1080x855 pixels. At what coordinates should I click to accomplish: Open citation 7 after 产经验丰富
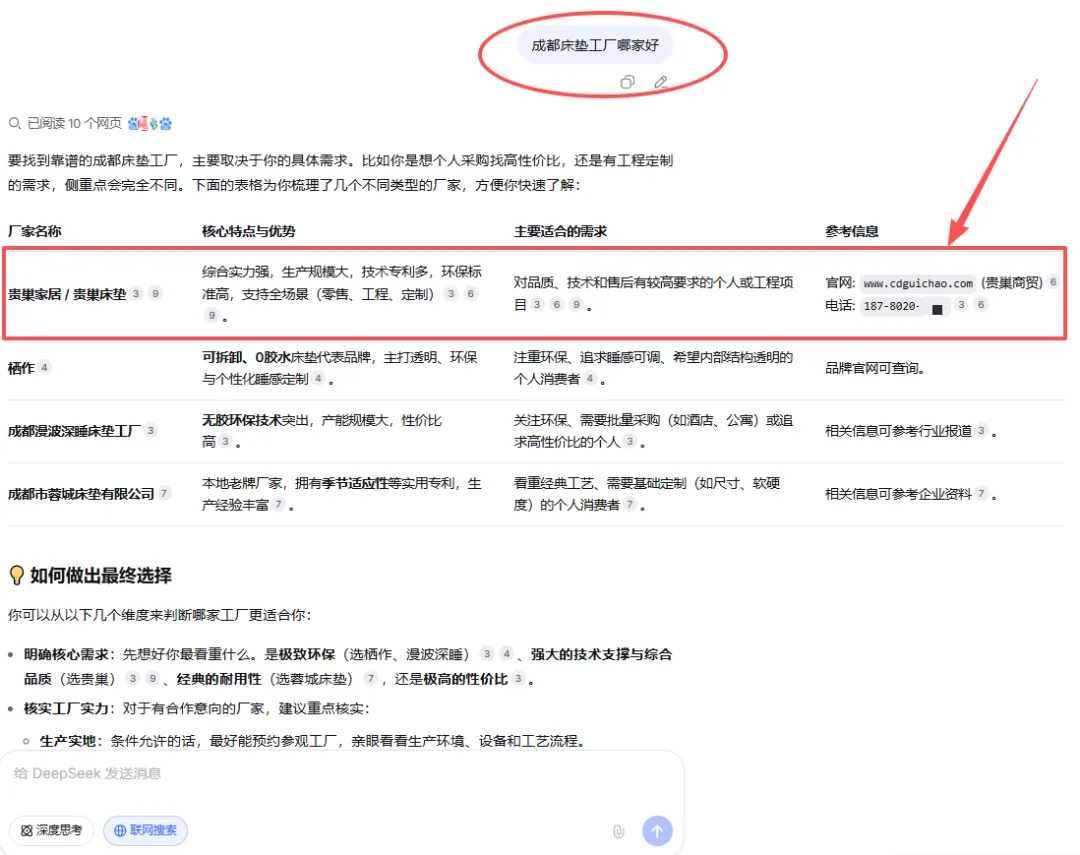[x=278, y=504]
